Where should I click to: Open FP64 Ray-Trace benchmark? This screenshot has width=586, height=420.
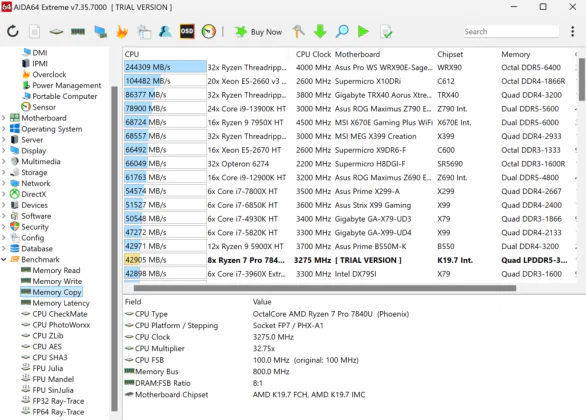point(58,412)
